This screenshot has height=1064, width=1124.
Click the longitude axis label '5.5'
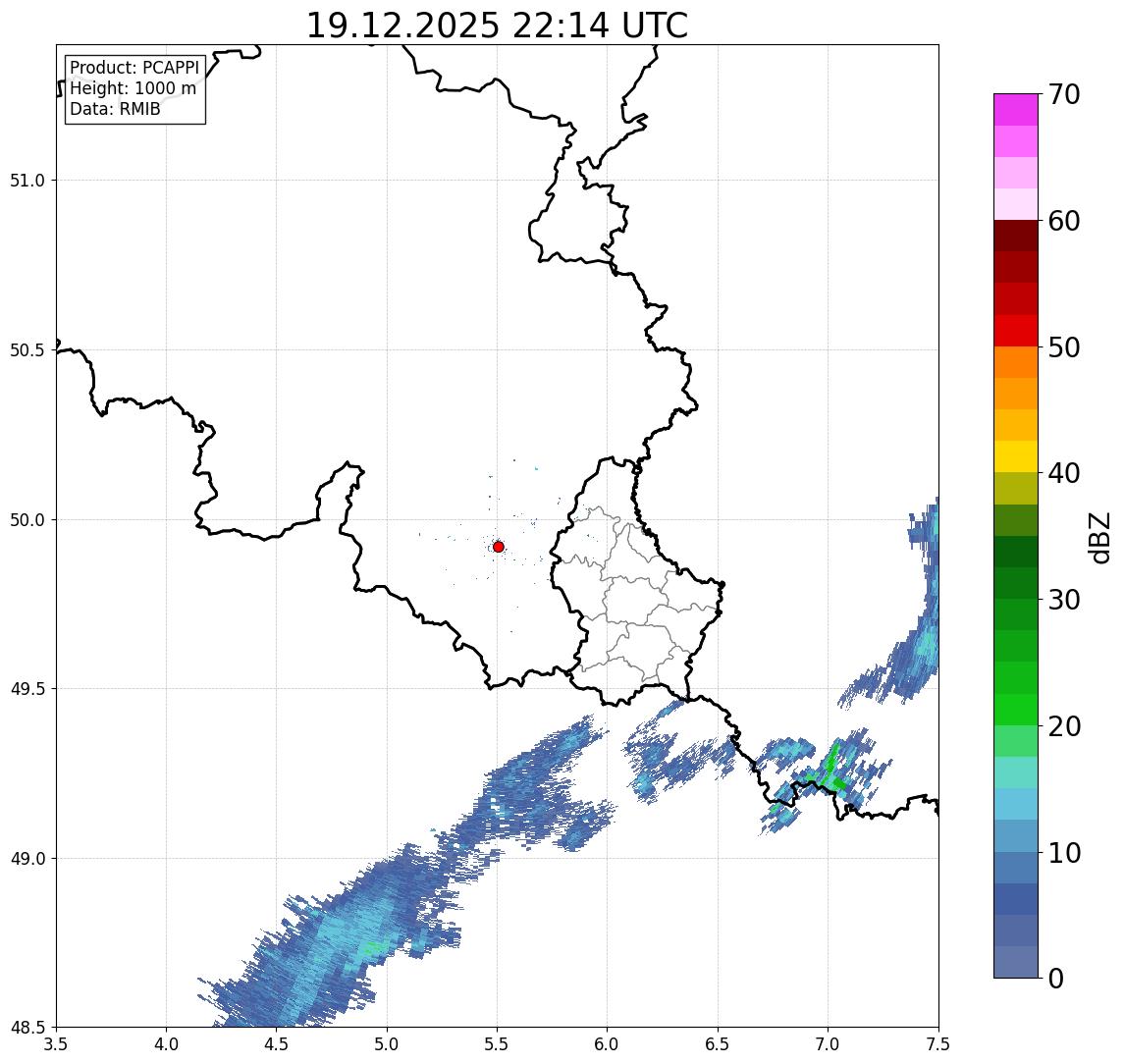497,1044
